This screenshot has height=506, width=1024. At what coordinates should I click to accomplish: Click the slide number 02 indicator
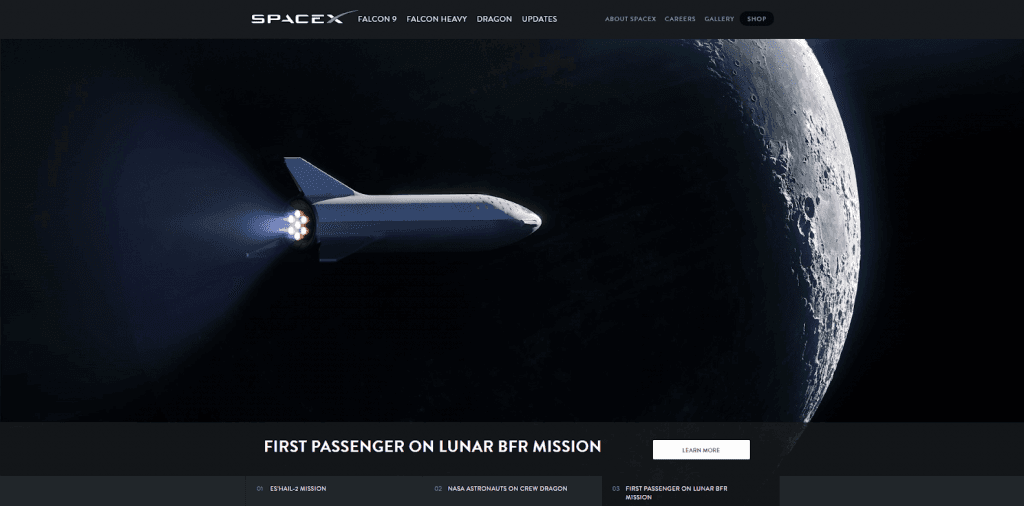tap(438, 488)
